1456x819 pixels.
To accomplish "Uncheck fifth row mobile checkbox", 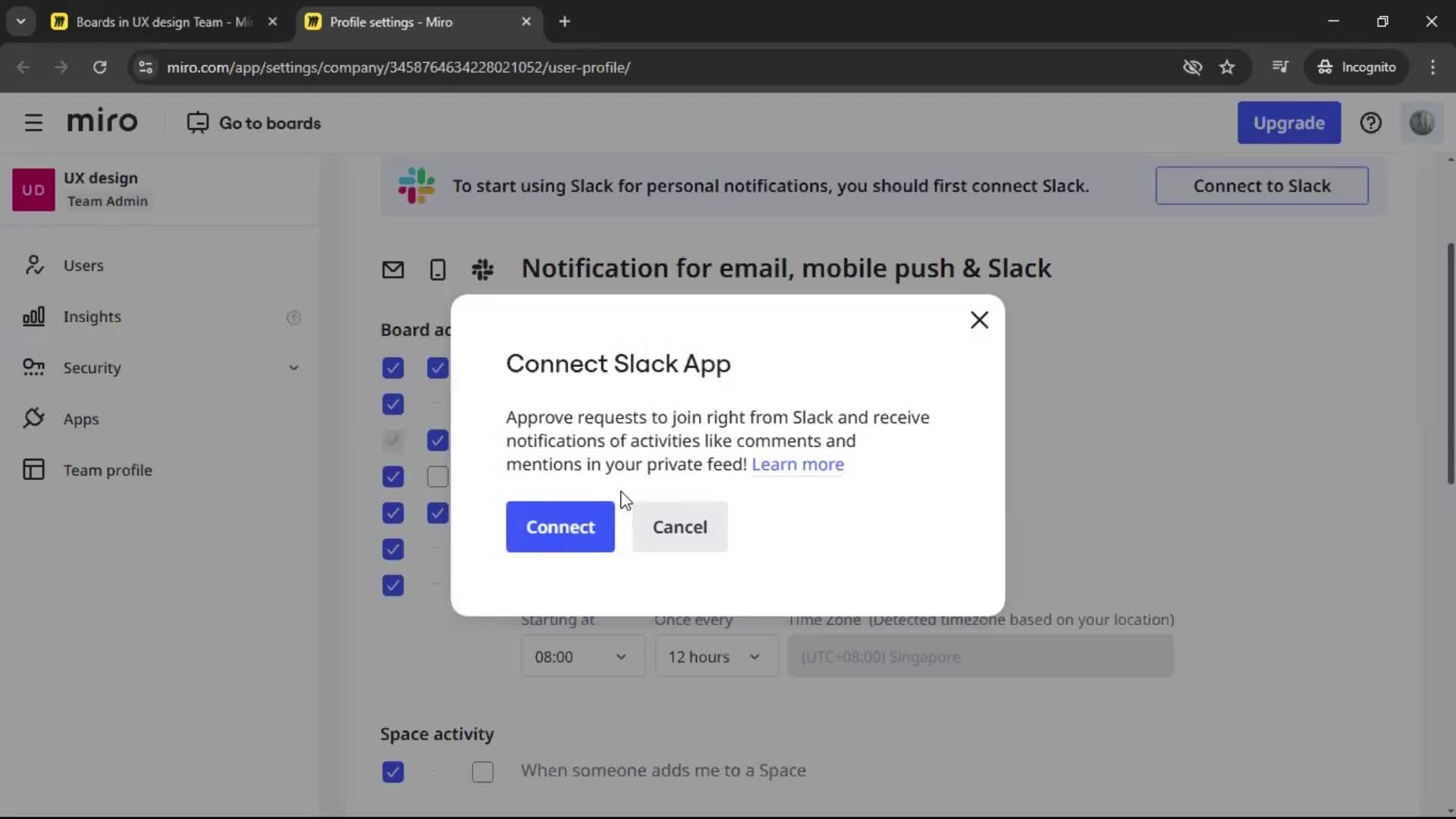I will click(438, 513).
